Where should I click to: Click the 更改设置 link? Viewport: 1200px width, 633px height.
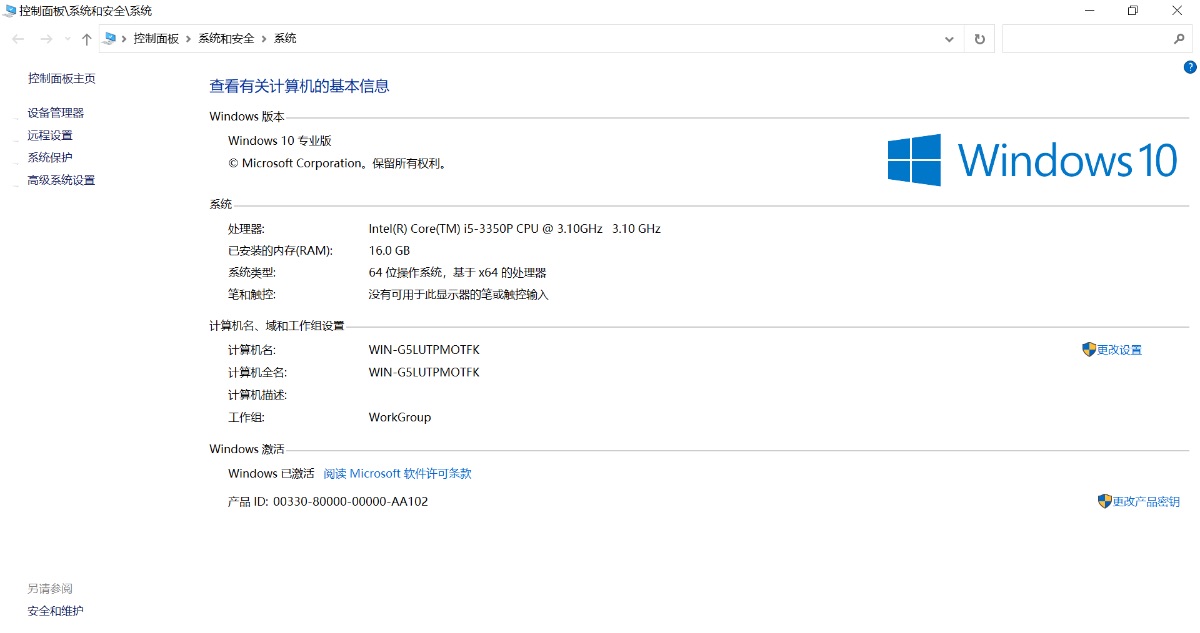coord(1119,350)
